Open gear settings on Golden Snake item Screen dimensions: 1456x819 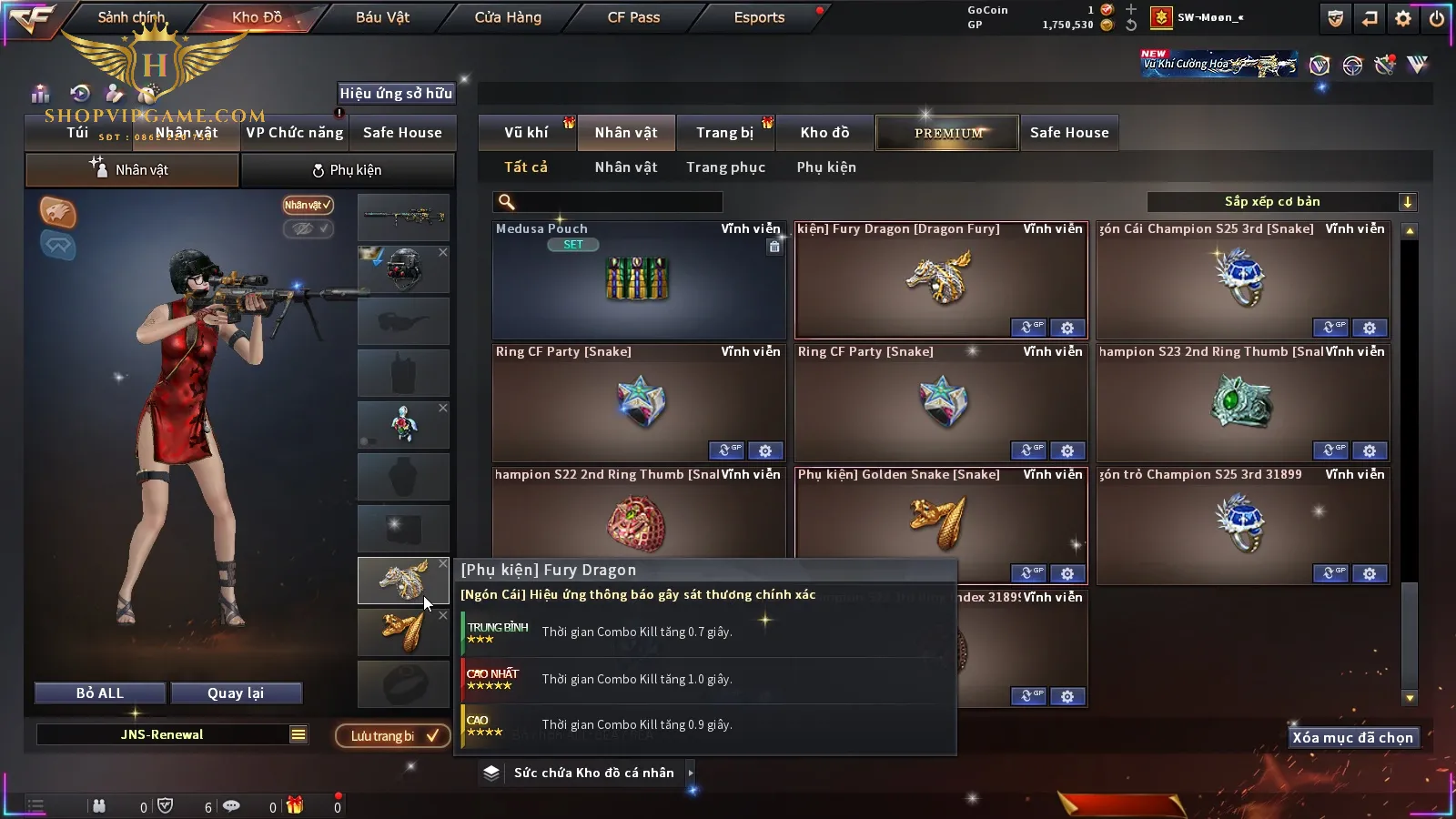(x=1067, y=573)
